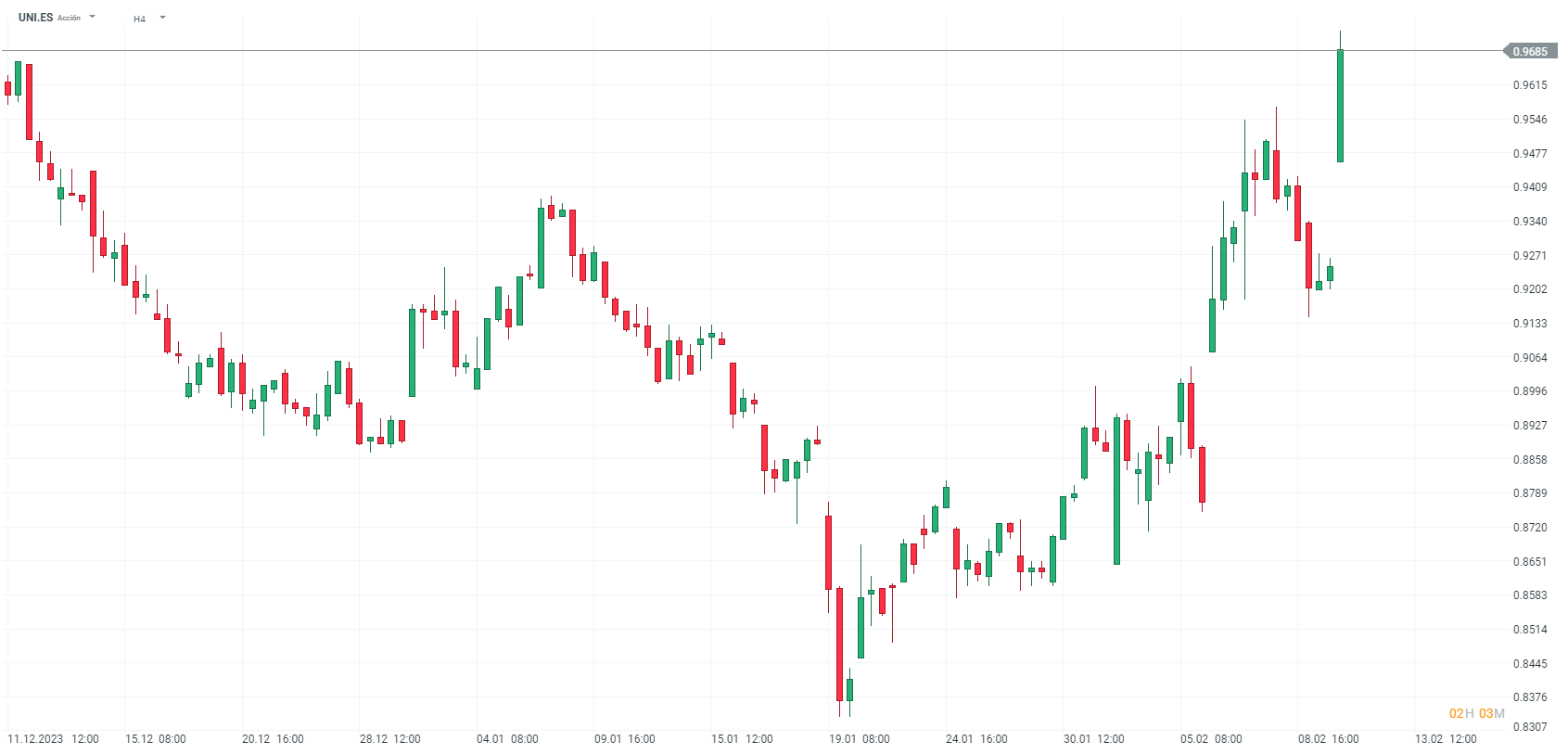Click the 0.9202 price scale value
Viewport: 1568px width, 754px height.
(1530, 289)
